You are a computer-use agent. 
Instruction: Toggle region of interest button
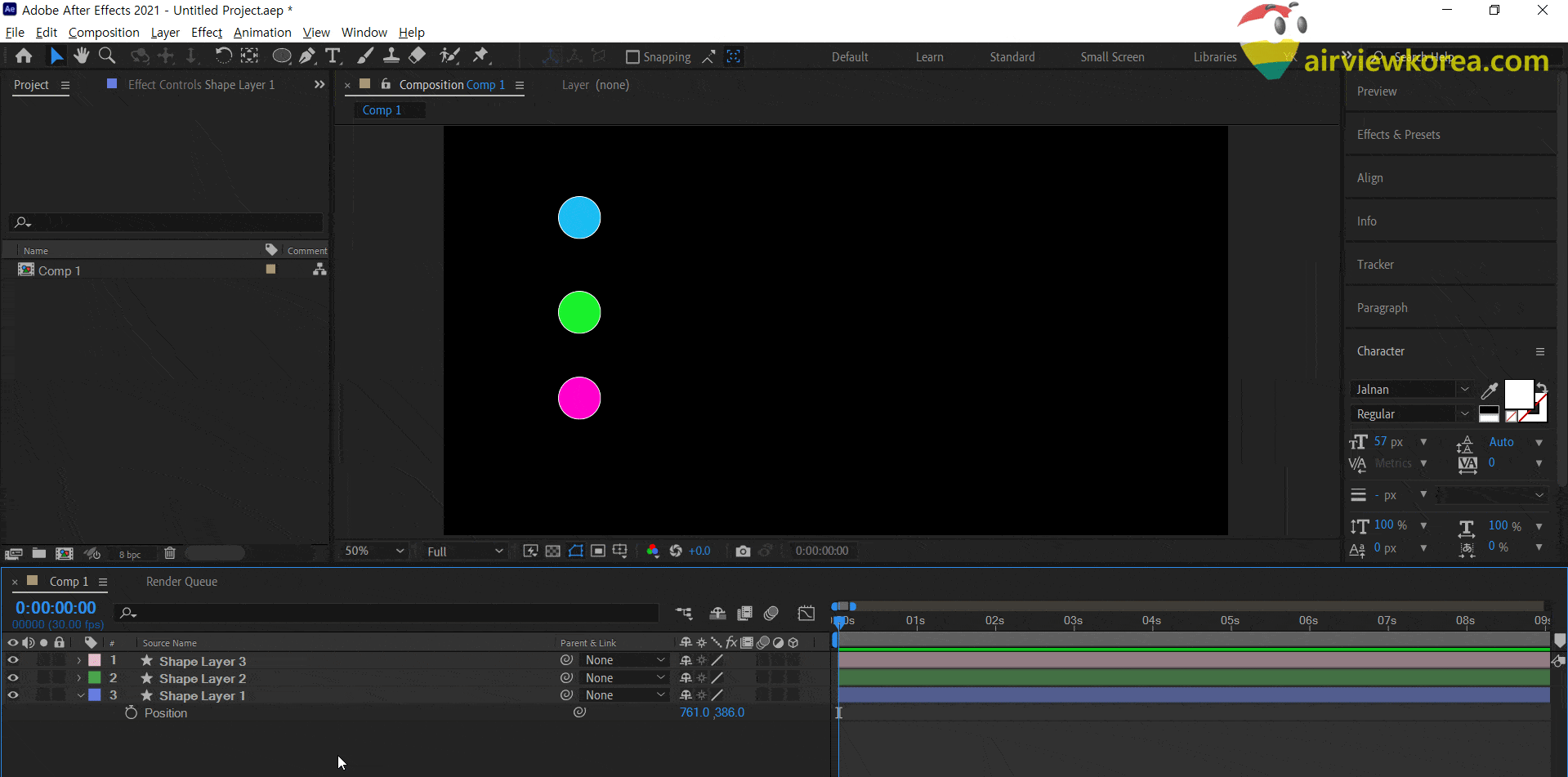pos(598,551)
